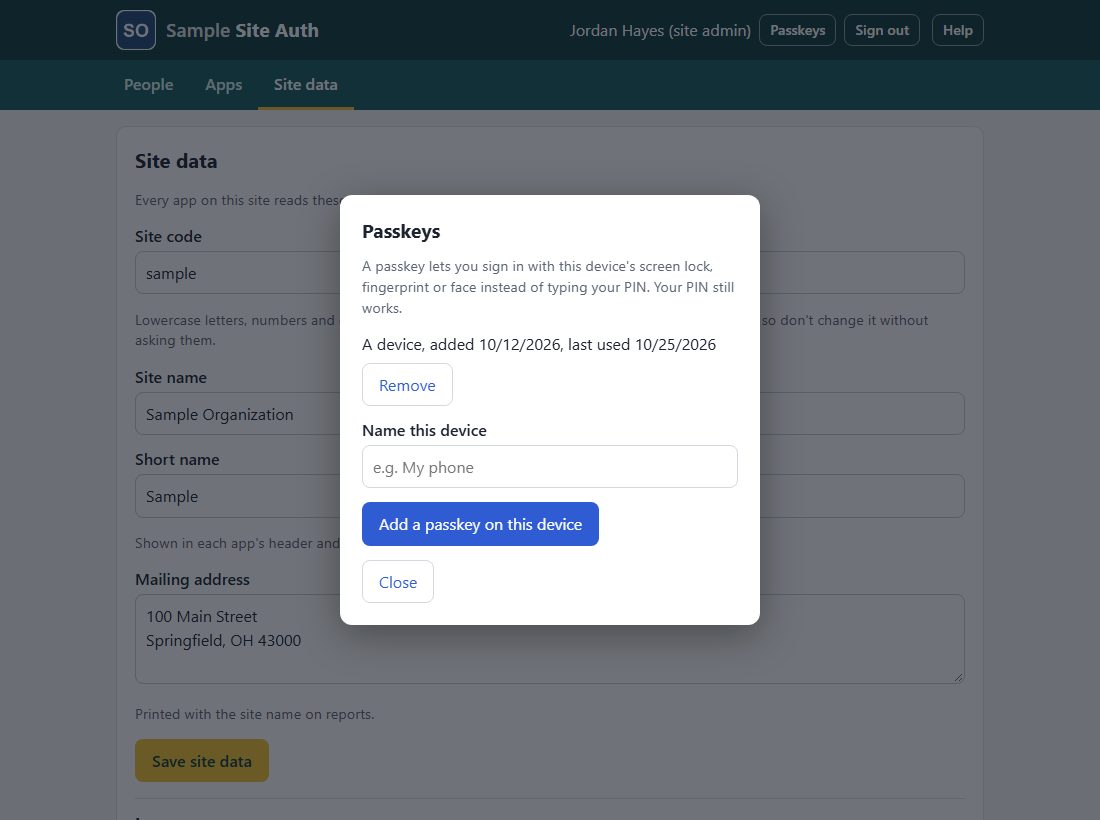
Task: Click the SO site logo icon
Action: click(136, 30)
